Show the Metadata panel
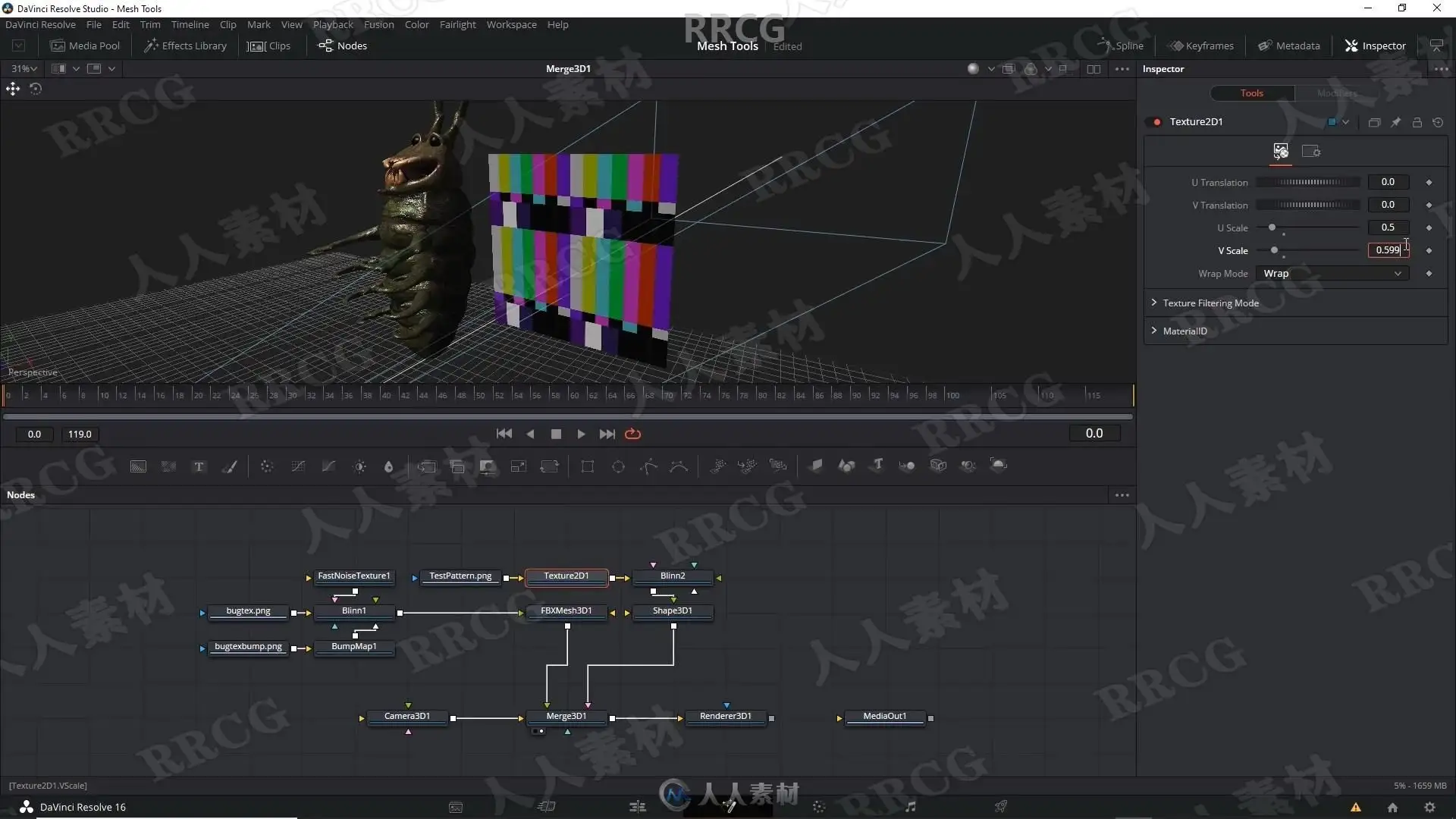Screen dimensions: 1456x819 [1289, 45]
